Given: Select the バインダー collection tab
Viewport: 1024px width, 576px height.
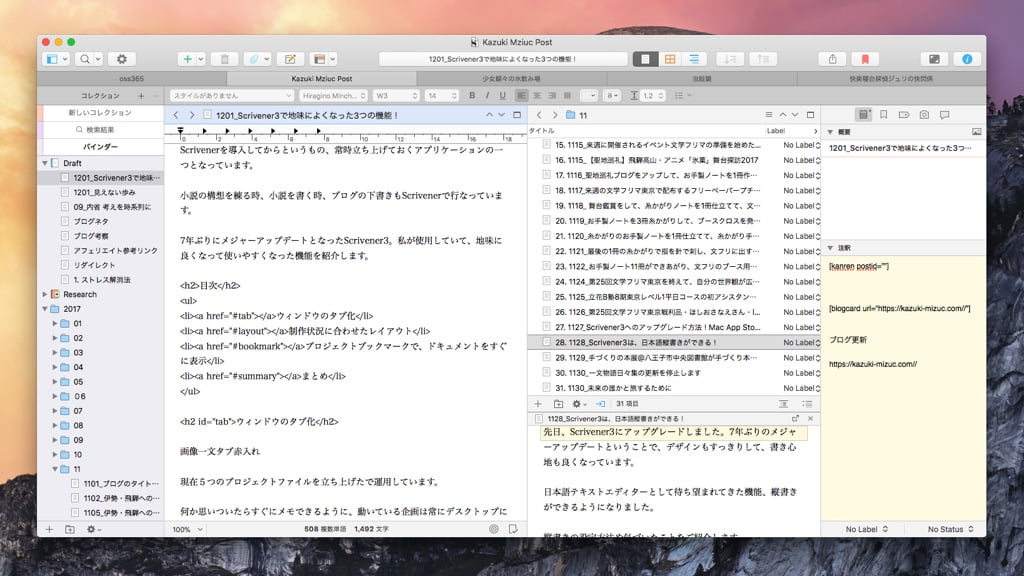Looking at the screenshot, I should tap(100, 147).
